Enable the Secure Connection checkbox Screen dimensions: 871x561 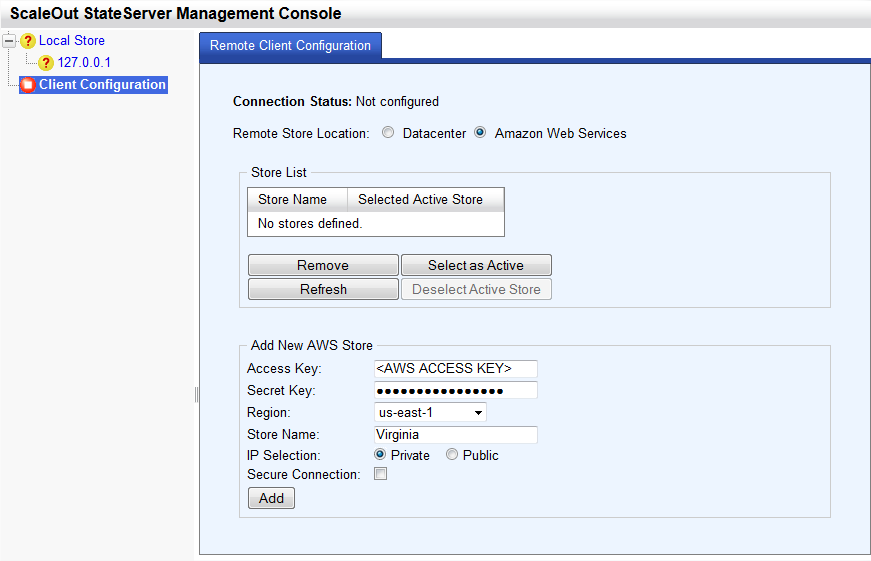[x=381, y=474]
